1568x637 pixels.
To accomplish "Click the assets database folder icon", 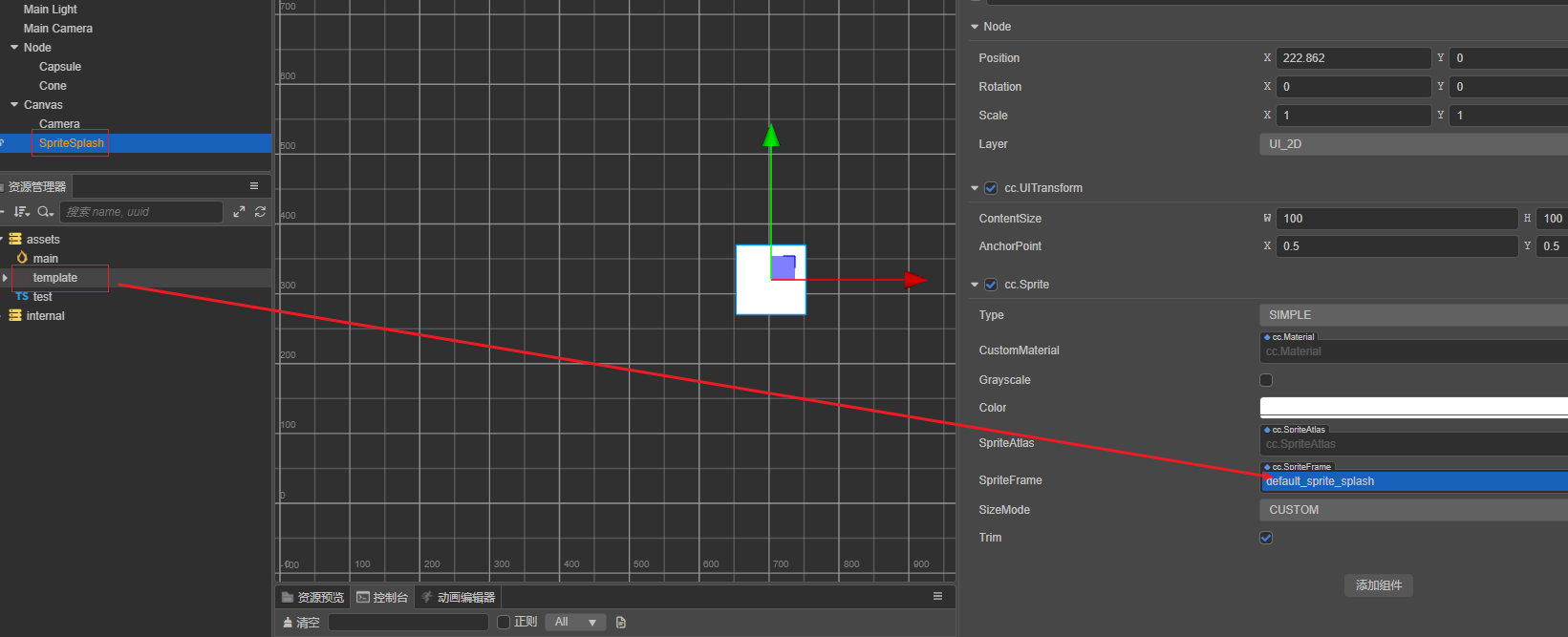I will pyautogui.click(x=15, y=240).
